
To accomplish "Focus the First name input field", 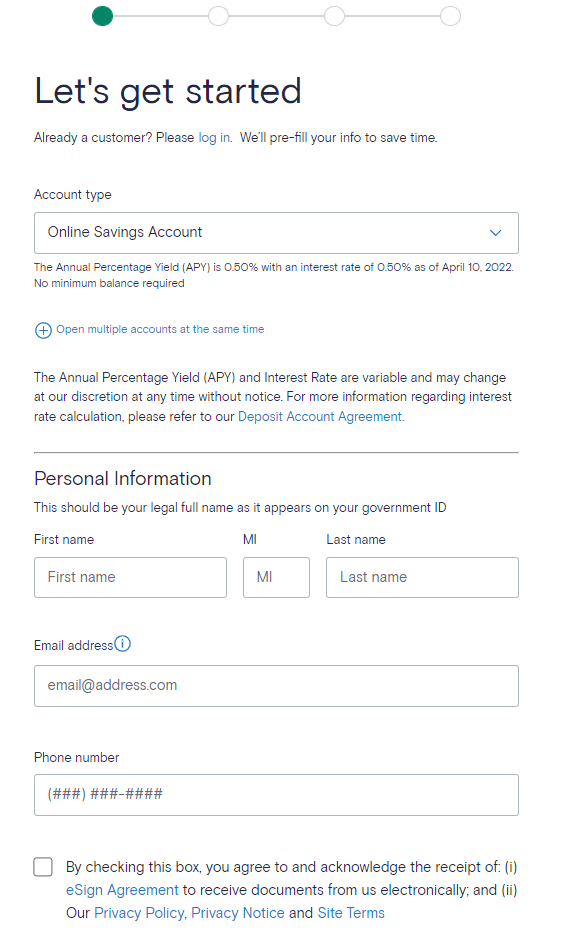I will [131, 577].
